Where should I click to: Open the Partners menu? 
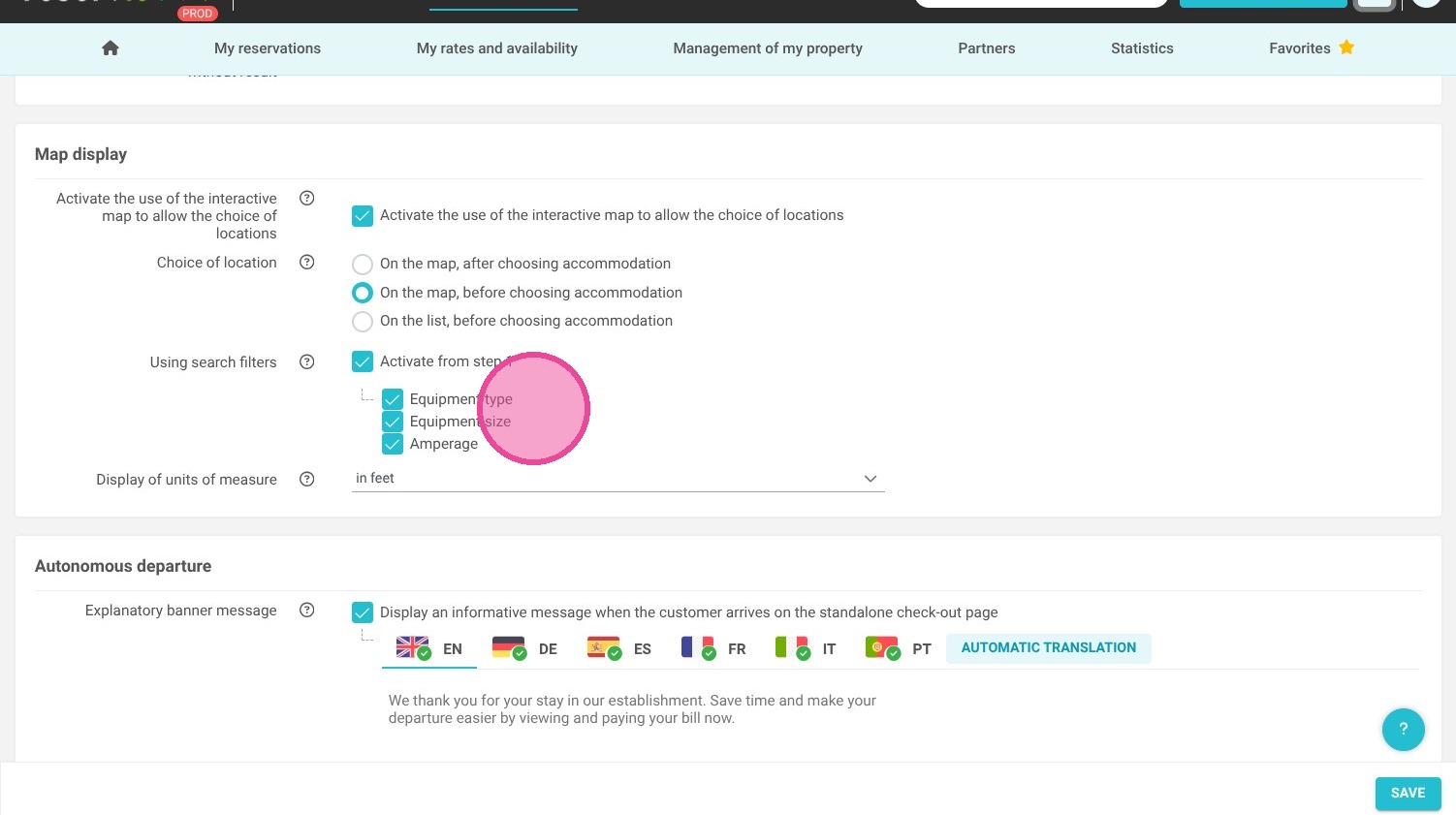tap(987, 48)
